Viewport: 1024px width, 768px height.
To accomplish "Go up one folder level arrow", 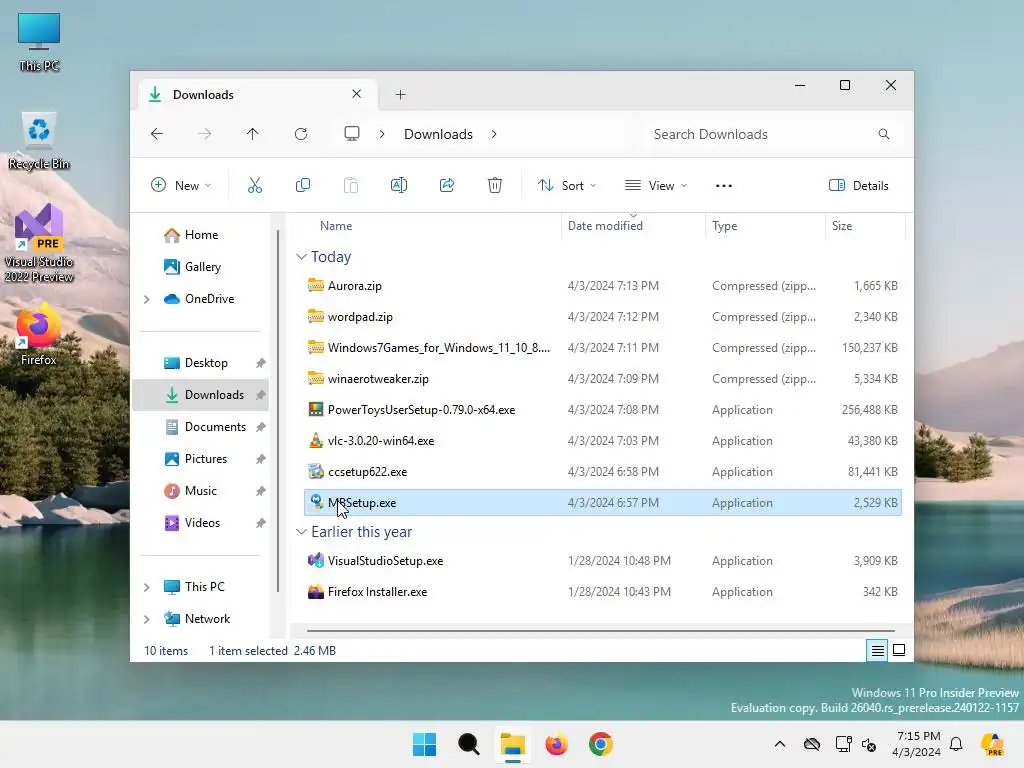I will coord(253,134).
